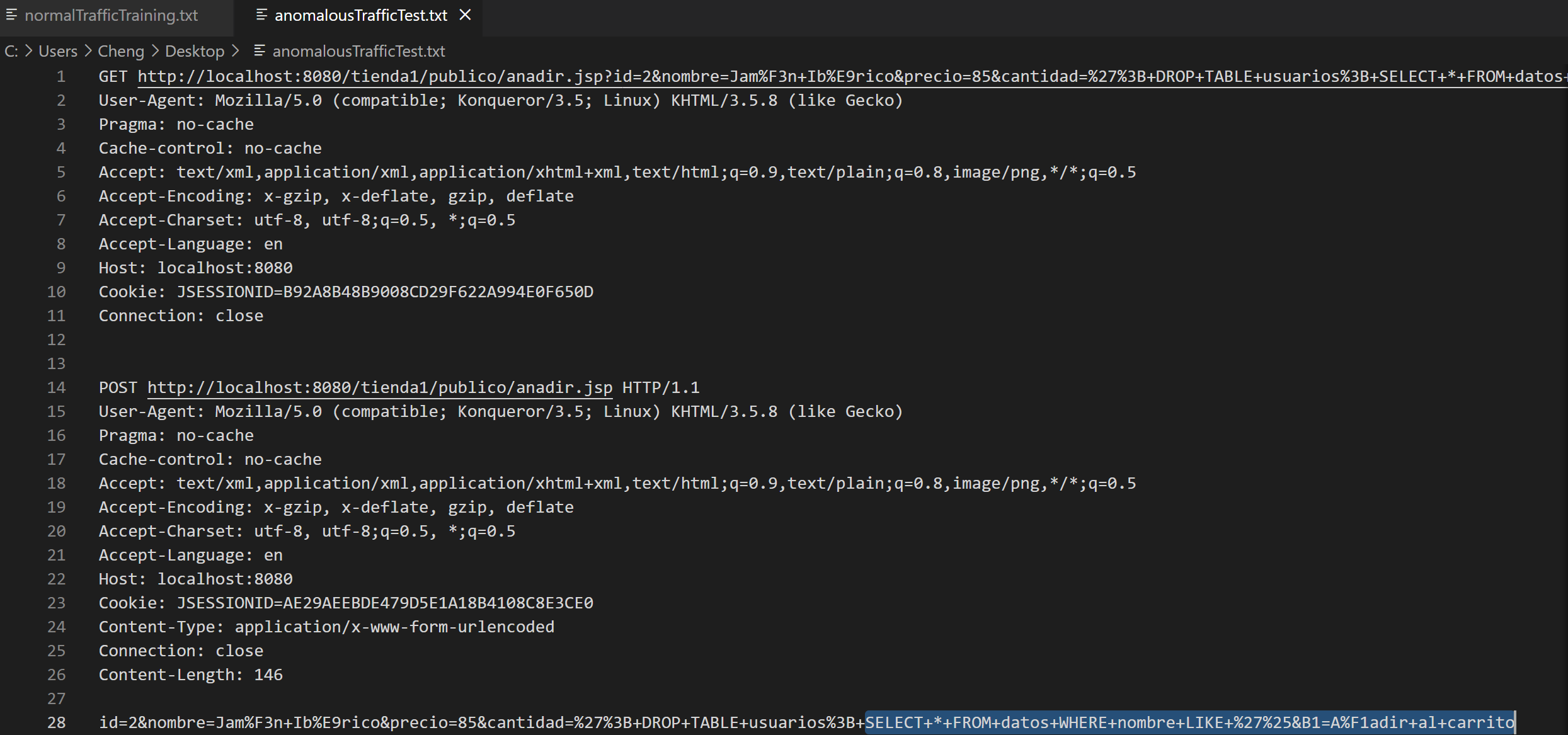This screenshot has width=1568, height=735.
Task: Expand the Desktop breadcrumb folder
Action: (x=195, y=51)
